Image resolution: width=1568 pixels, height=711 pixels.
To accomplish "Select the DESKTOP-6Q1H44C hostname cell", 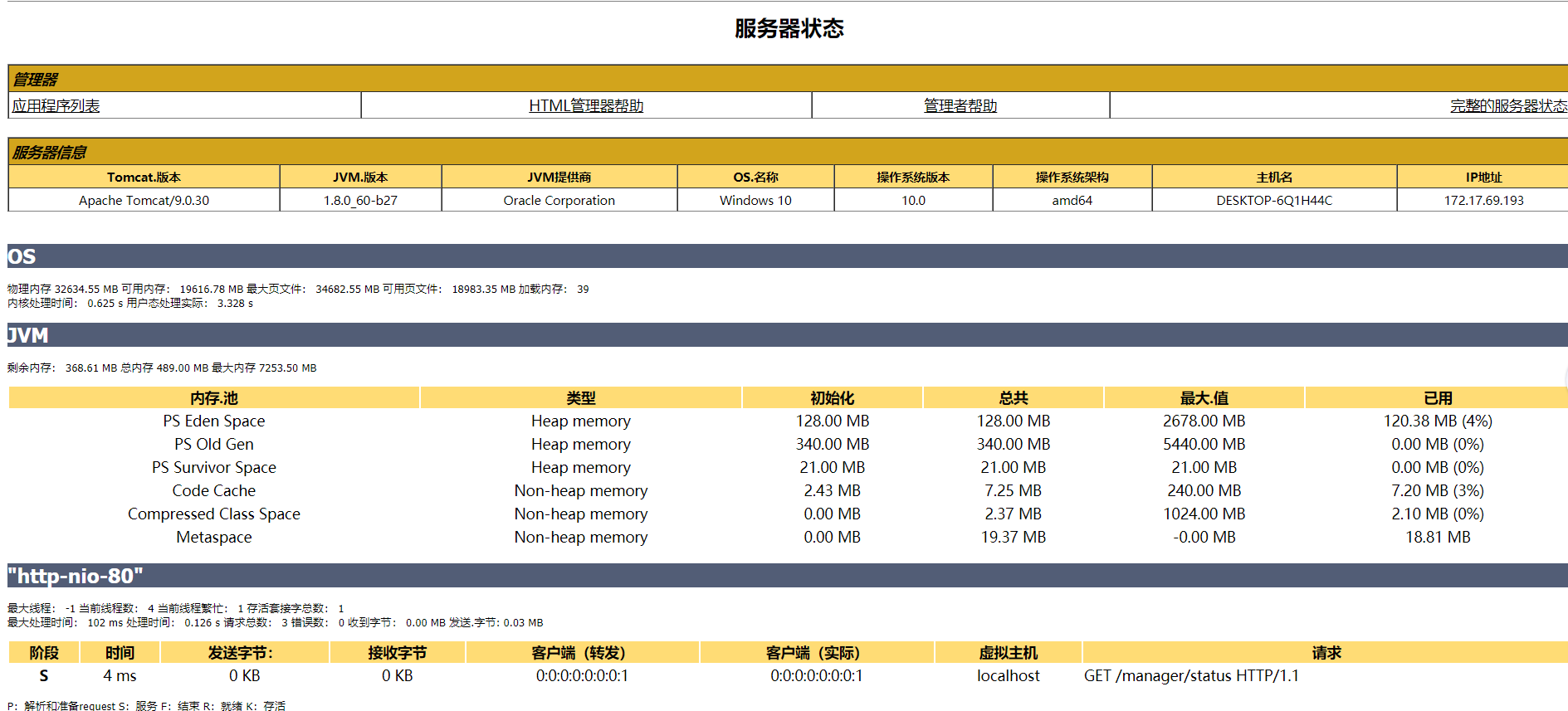I will (1274, 200).
